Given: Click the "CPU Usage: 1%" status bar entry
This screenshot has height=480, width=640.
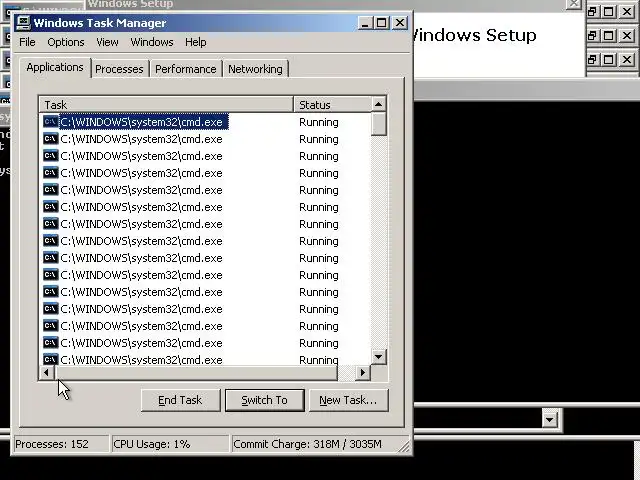Looking at the screenshot, I should (170, 444).
